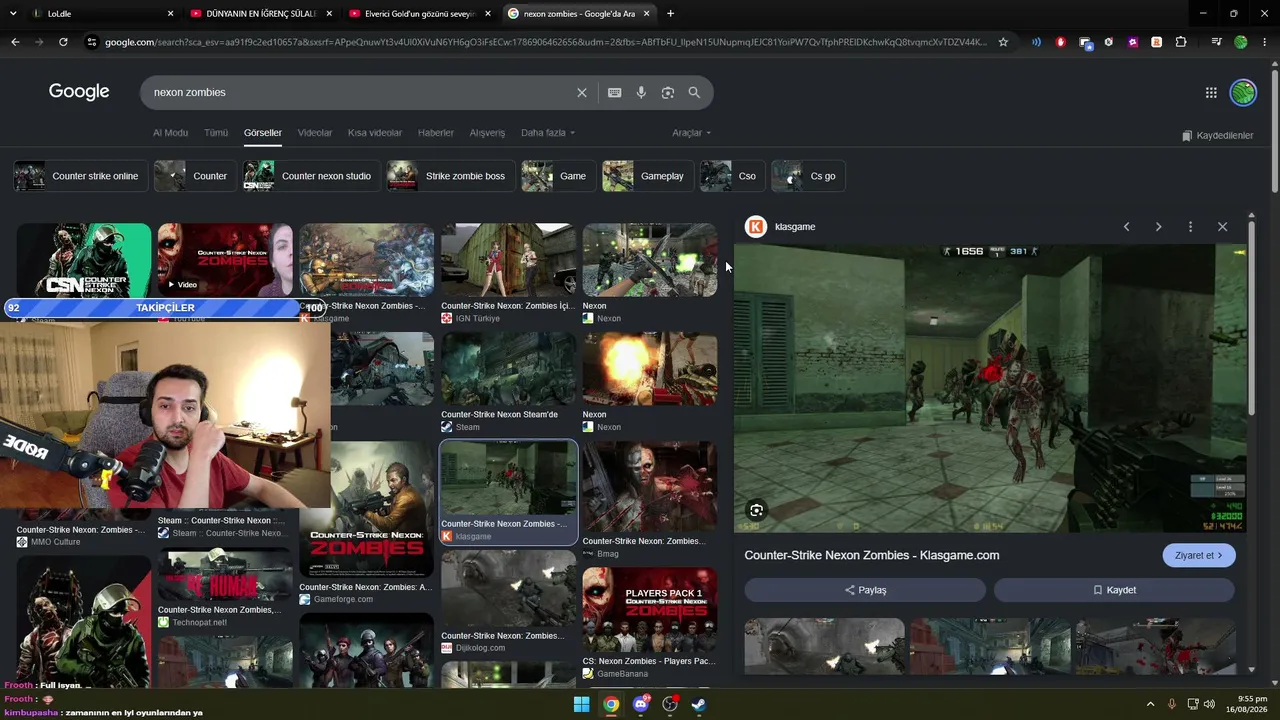Open the Windows Start menu
The image size is (1280, 720).
[x=581, y=704]
